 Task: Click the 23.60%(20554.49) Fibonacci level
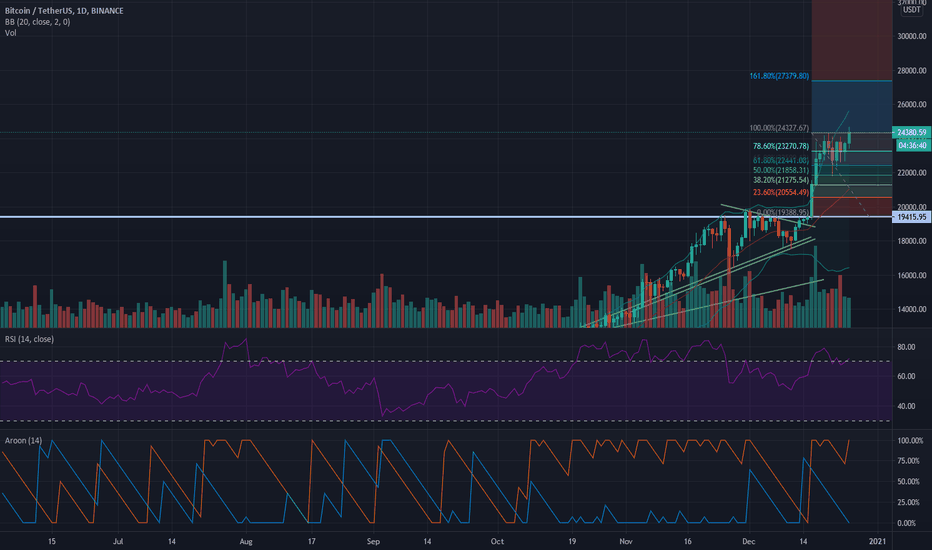pyautogui.click(x=781, y=193)
